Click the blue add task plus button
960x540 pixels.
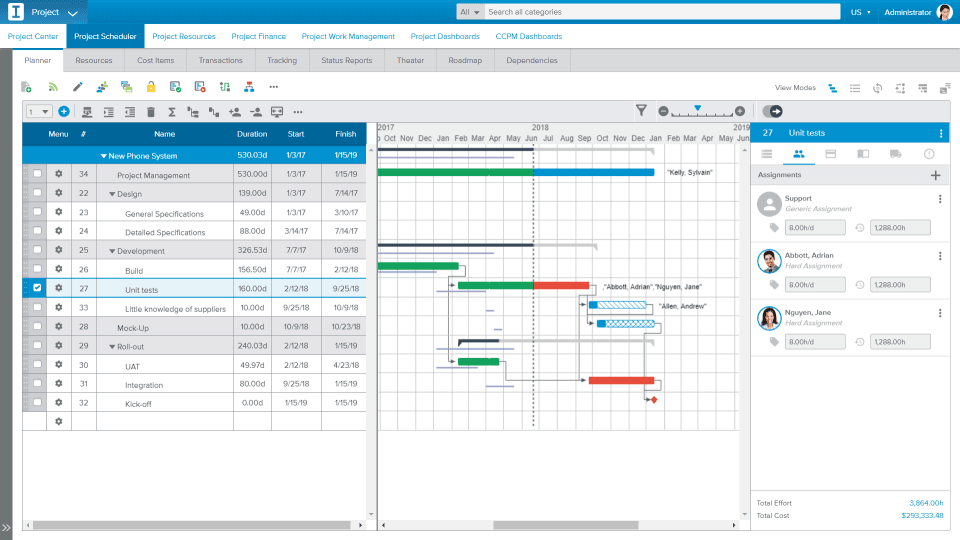point(64,111)
